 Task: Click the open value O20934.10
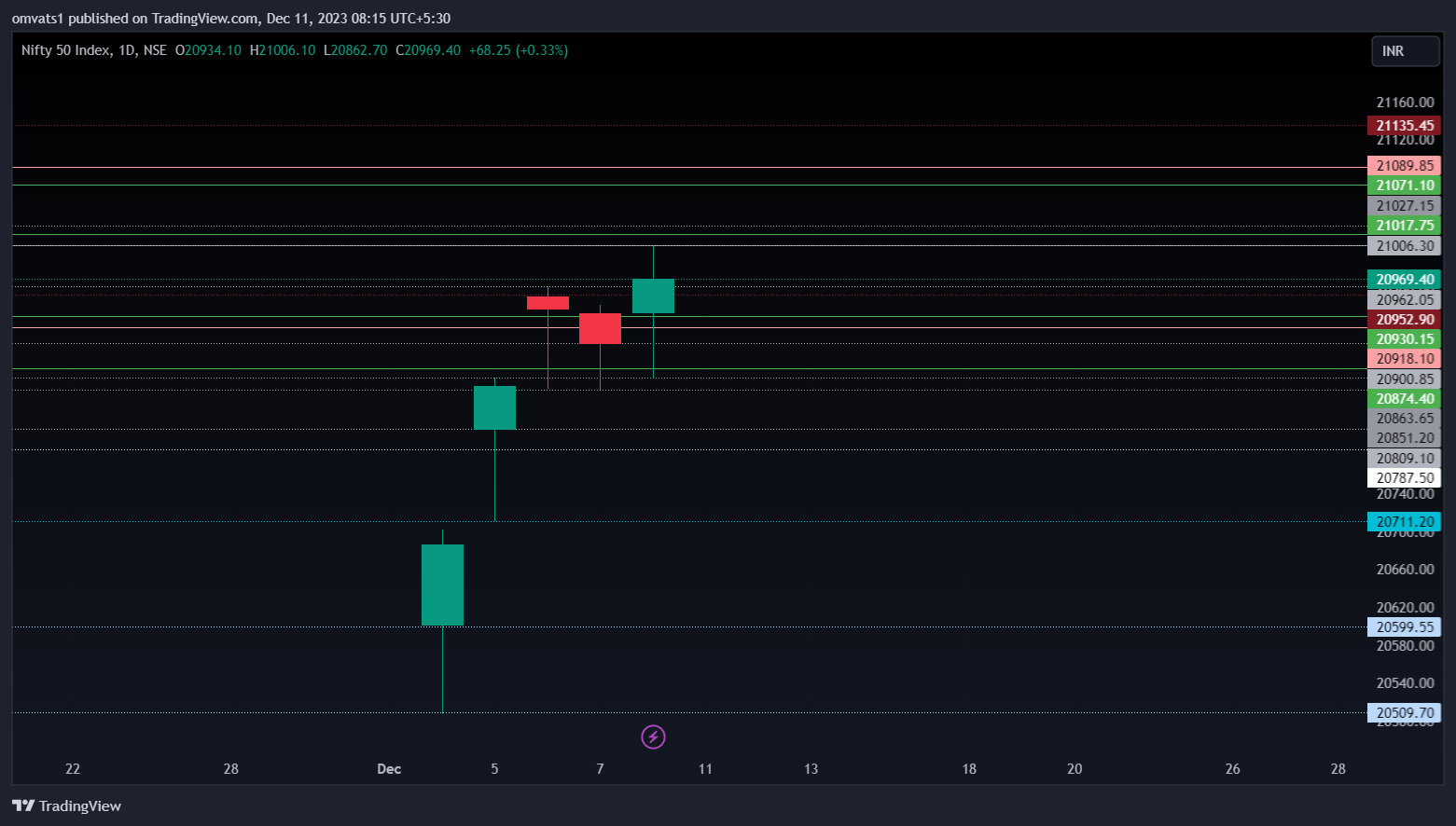pyautogui.click(x=208, y=50)
